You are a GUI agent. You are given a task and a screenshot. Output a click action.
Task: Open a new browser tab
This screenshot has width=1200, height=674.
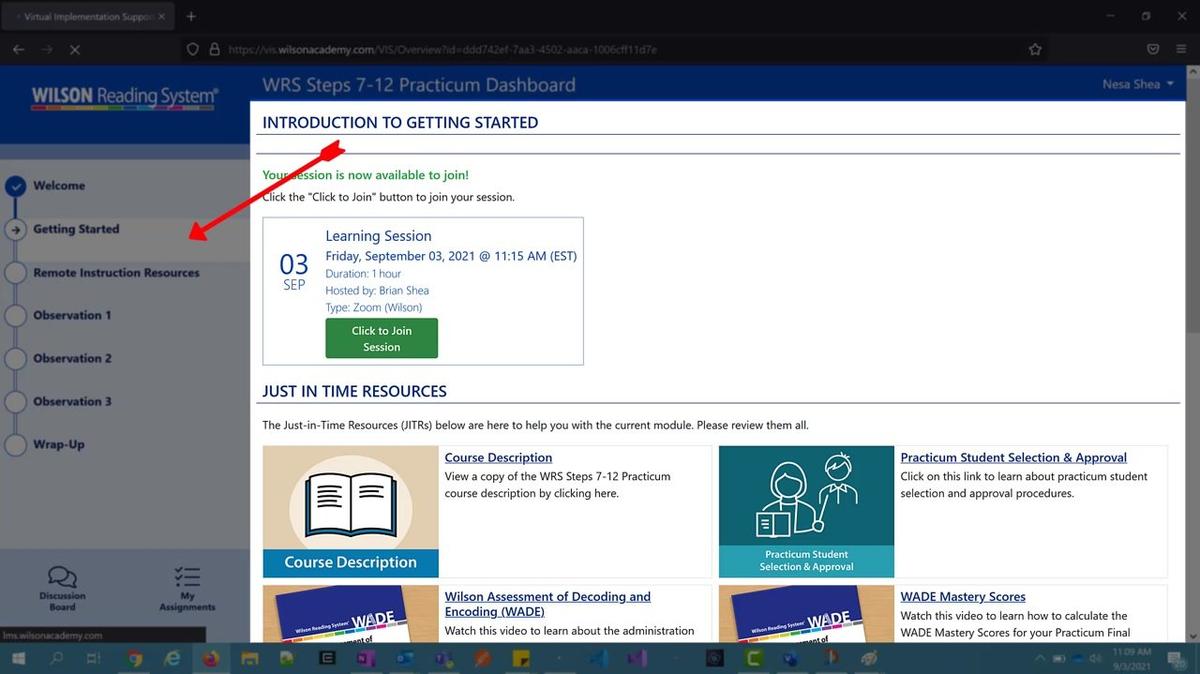tap(191, 16)
